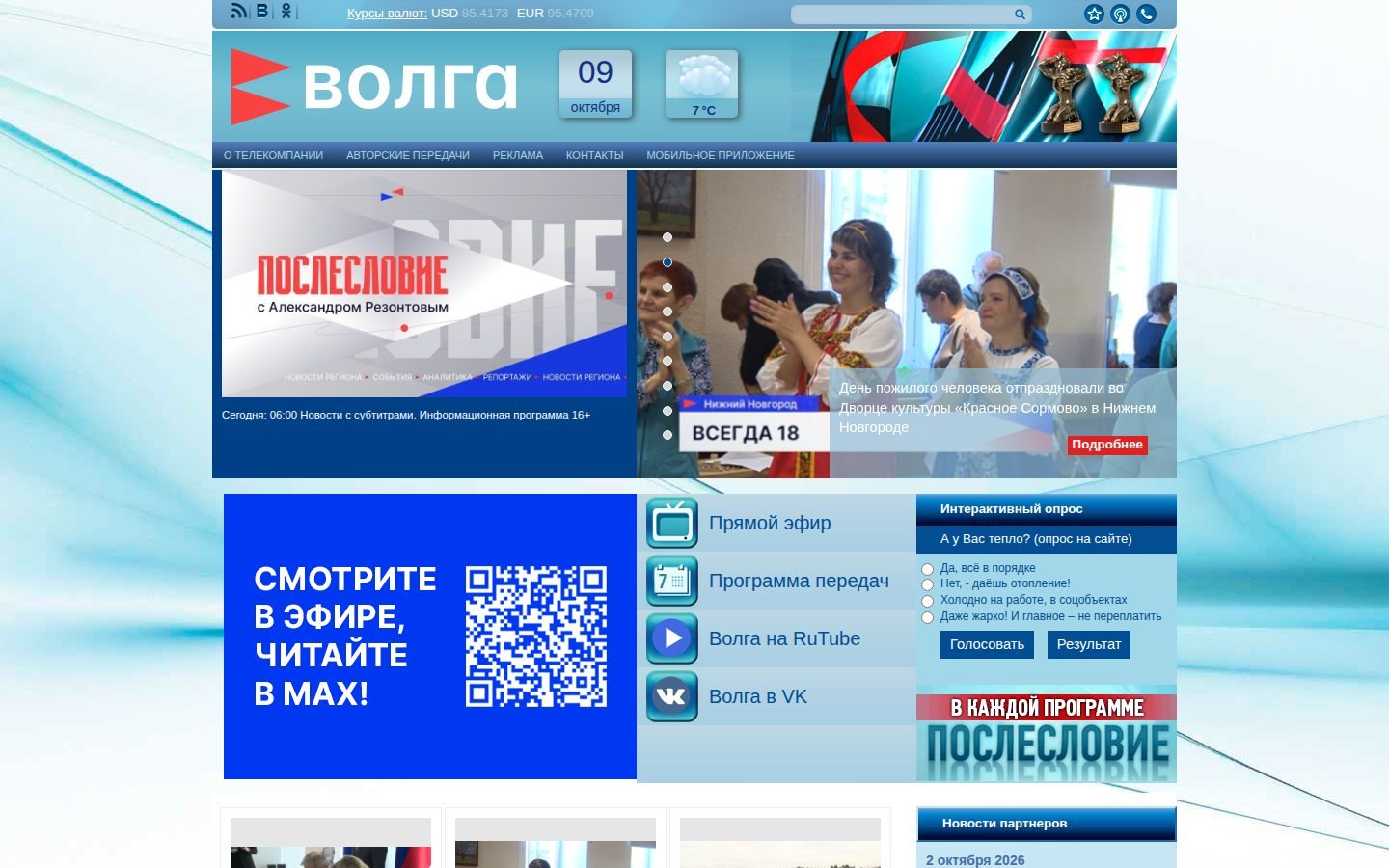Open the Курсы валют link
This screenshot has height=868, width=1389.
click(x=387, y=14)
